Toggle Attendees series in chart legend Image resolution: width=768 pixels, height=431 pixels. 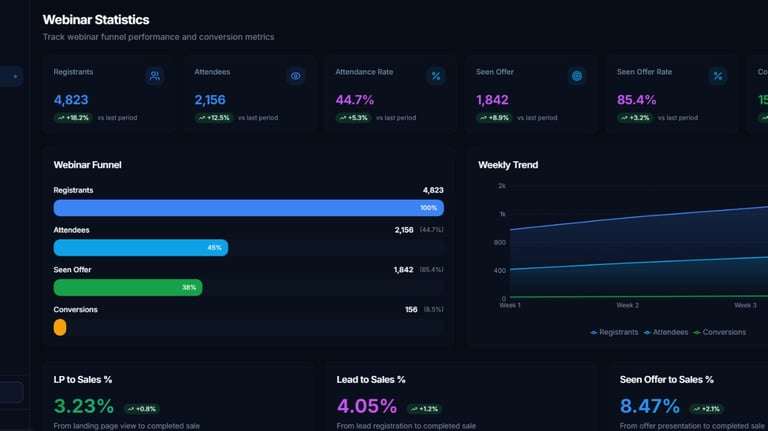pos(666,332)
